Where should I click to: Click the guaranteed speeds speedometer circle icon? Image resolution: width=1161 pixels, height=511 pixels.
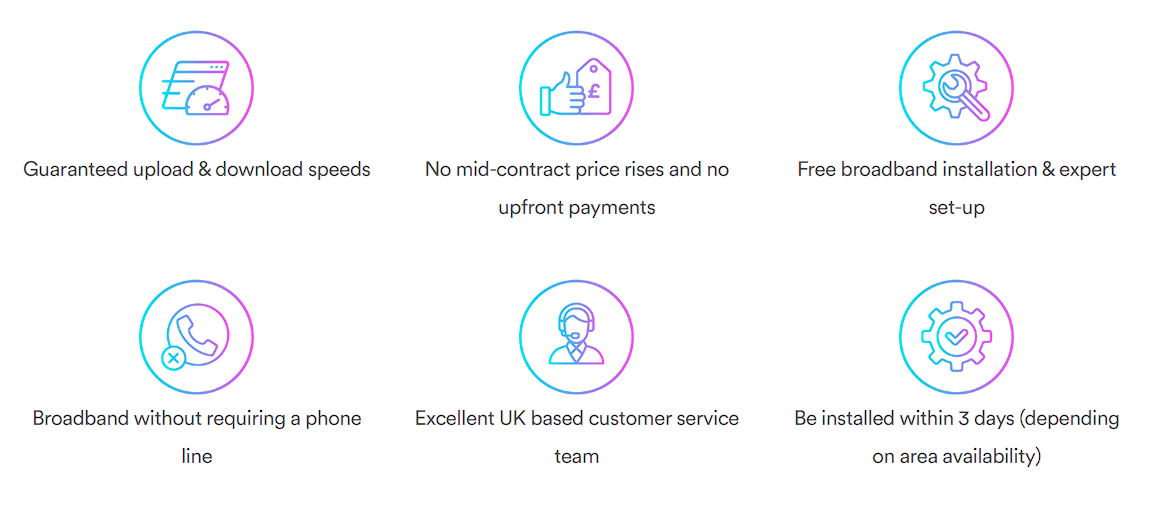pyautogui.click(x=196, y=88)
